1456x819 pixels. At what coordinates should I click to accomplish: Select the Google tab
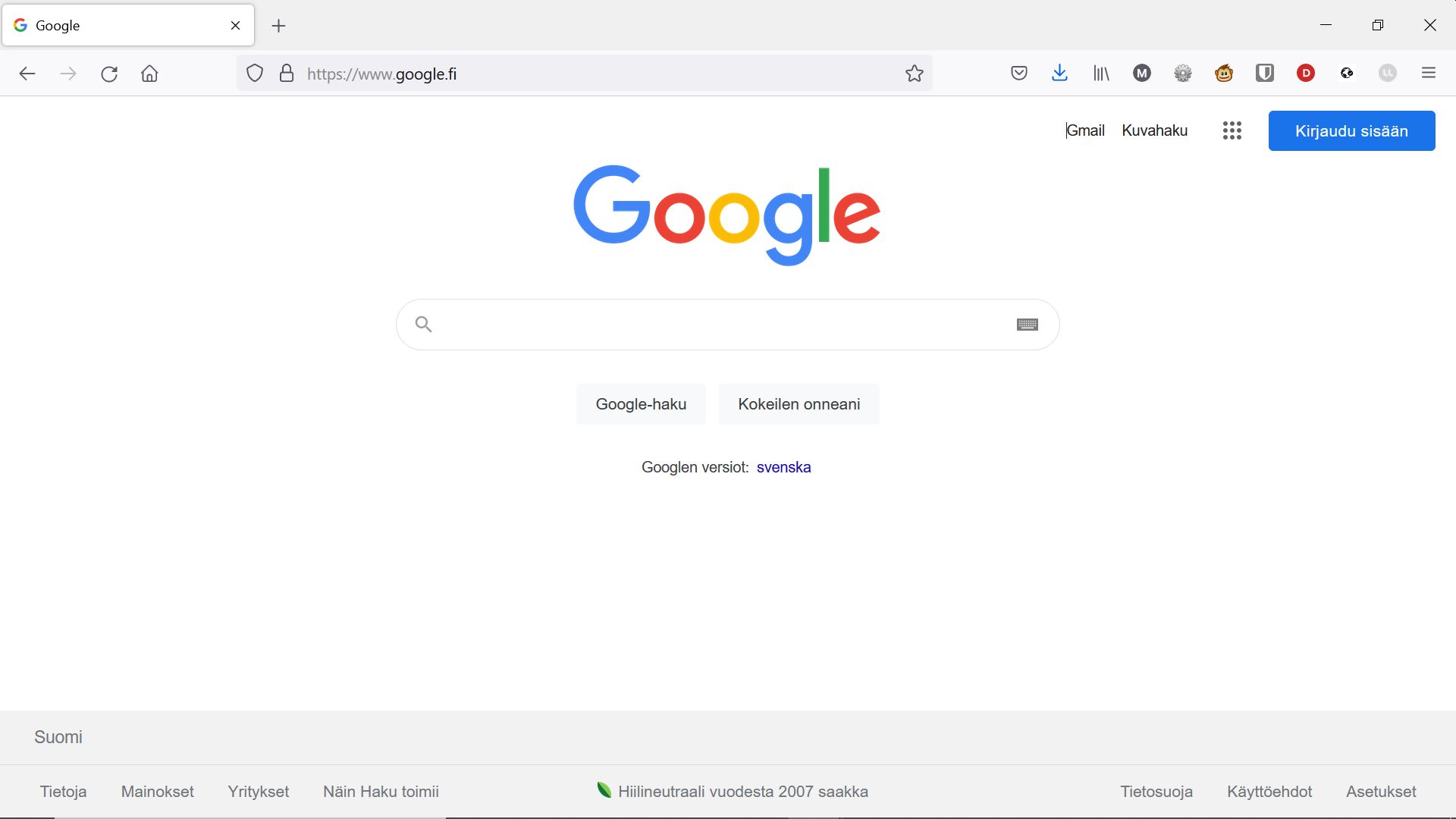pos(128,26)
